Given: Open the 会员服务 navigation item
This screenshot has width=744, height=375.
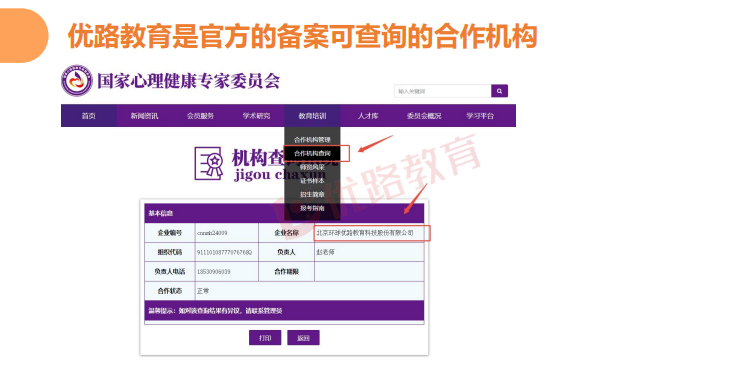Looking at the screenshot, I should (200, 116).
